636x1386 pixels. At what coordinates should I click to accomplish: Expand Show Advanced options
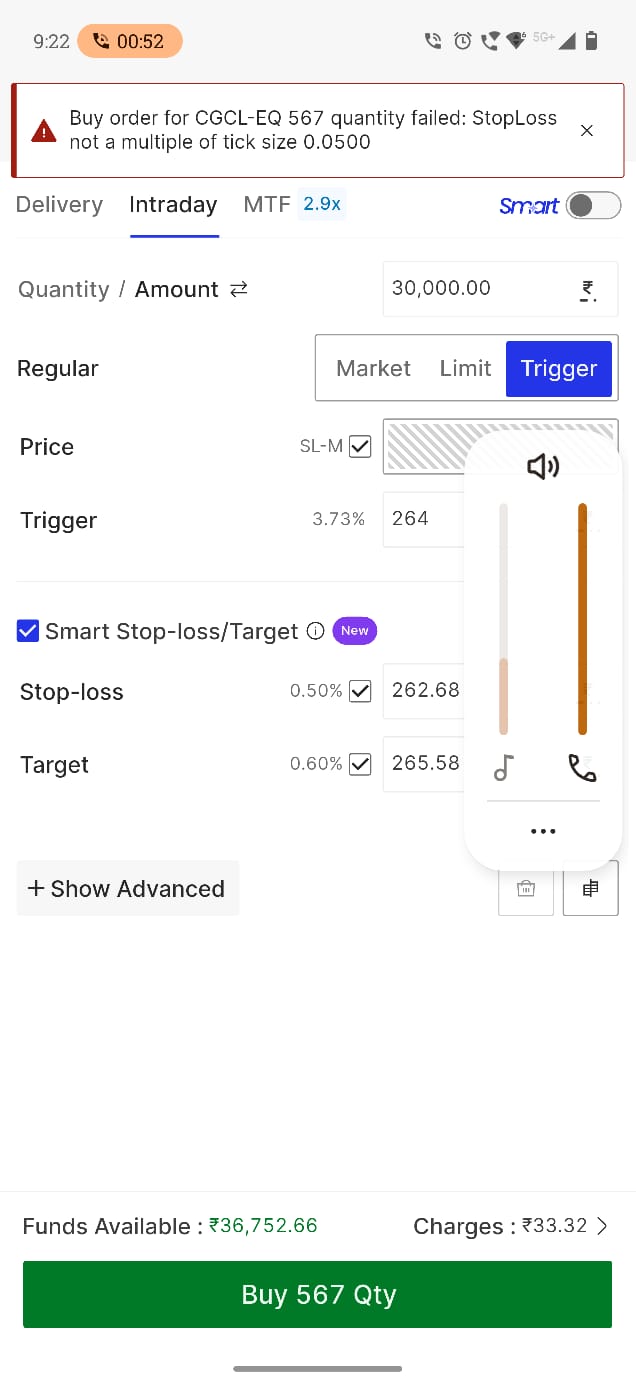128,888
